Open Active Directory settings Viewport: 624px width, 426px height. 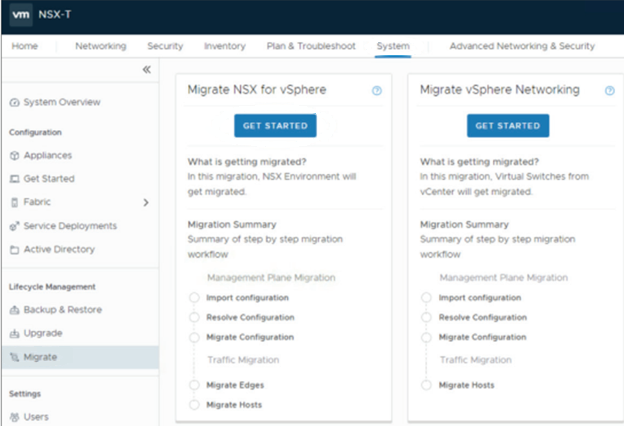(x=59, y=250)
